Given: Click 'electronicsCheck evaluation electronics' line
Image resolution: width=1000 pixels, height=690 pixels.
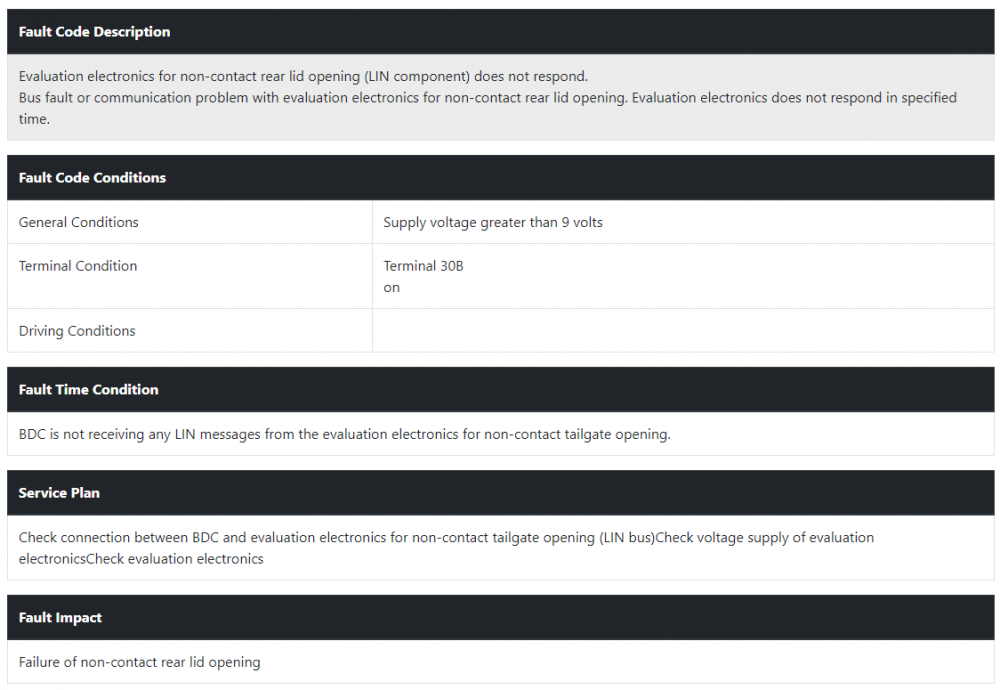Looking at the screenshot, I should [141, 559].
